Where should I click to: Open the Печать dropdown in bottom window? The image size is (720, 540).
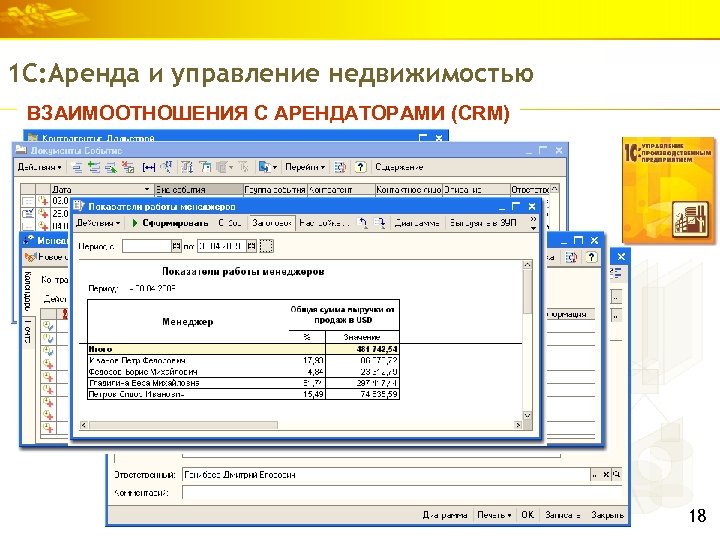click(494, 515)
